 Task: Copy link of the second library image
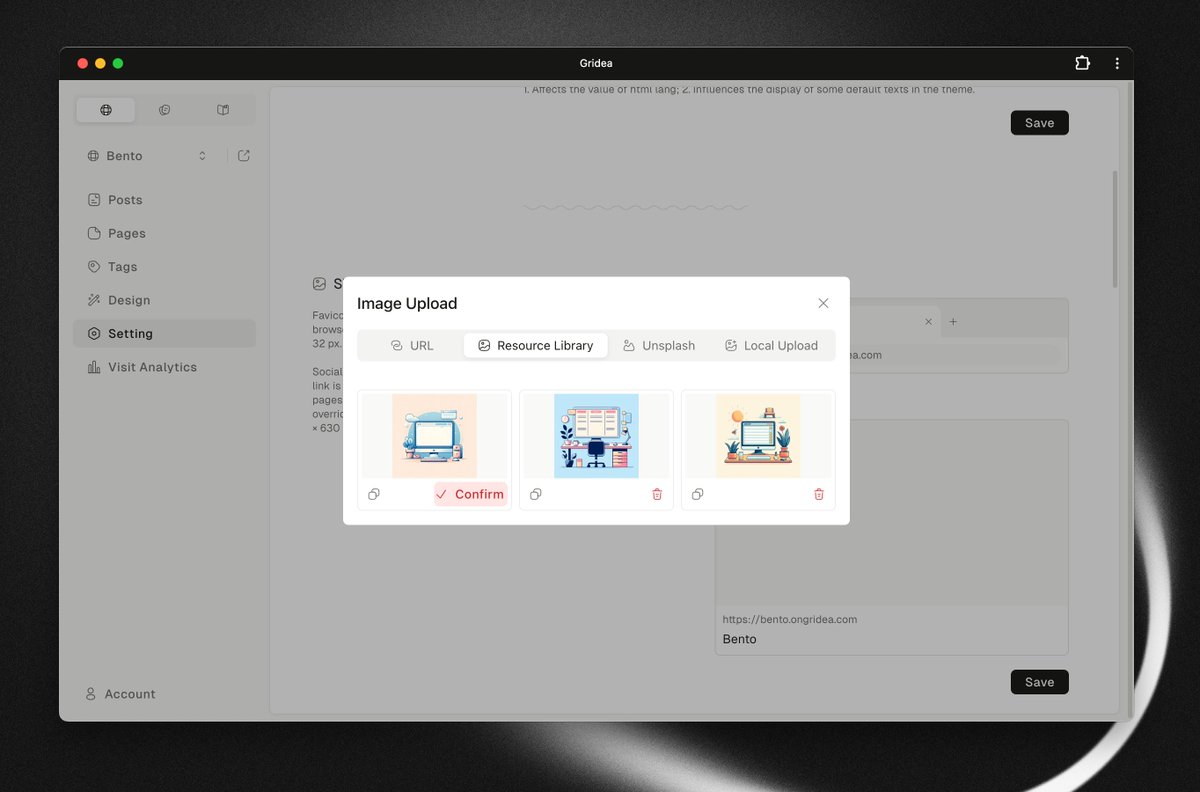(x=536, y=494)
